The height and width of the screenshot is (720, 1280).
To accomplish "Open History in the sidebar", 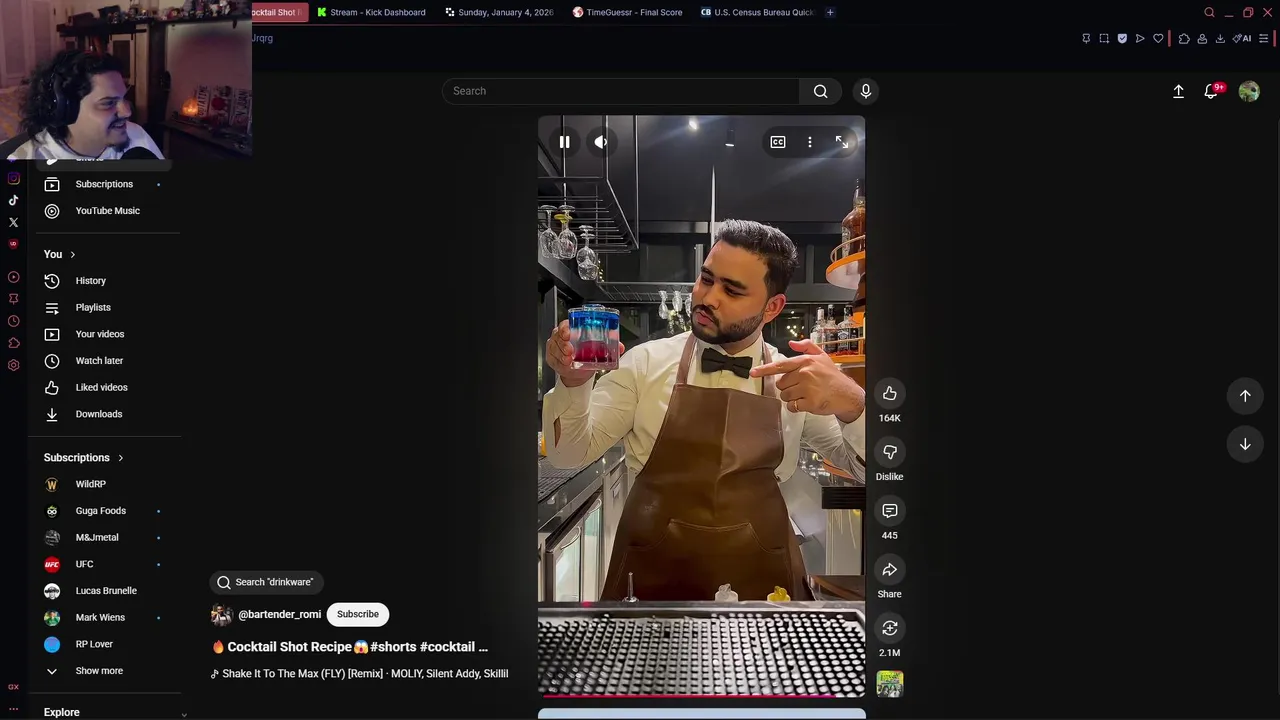I will [x=104, y=281].
